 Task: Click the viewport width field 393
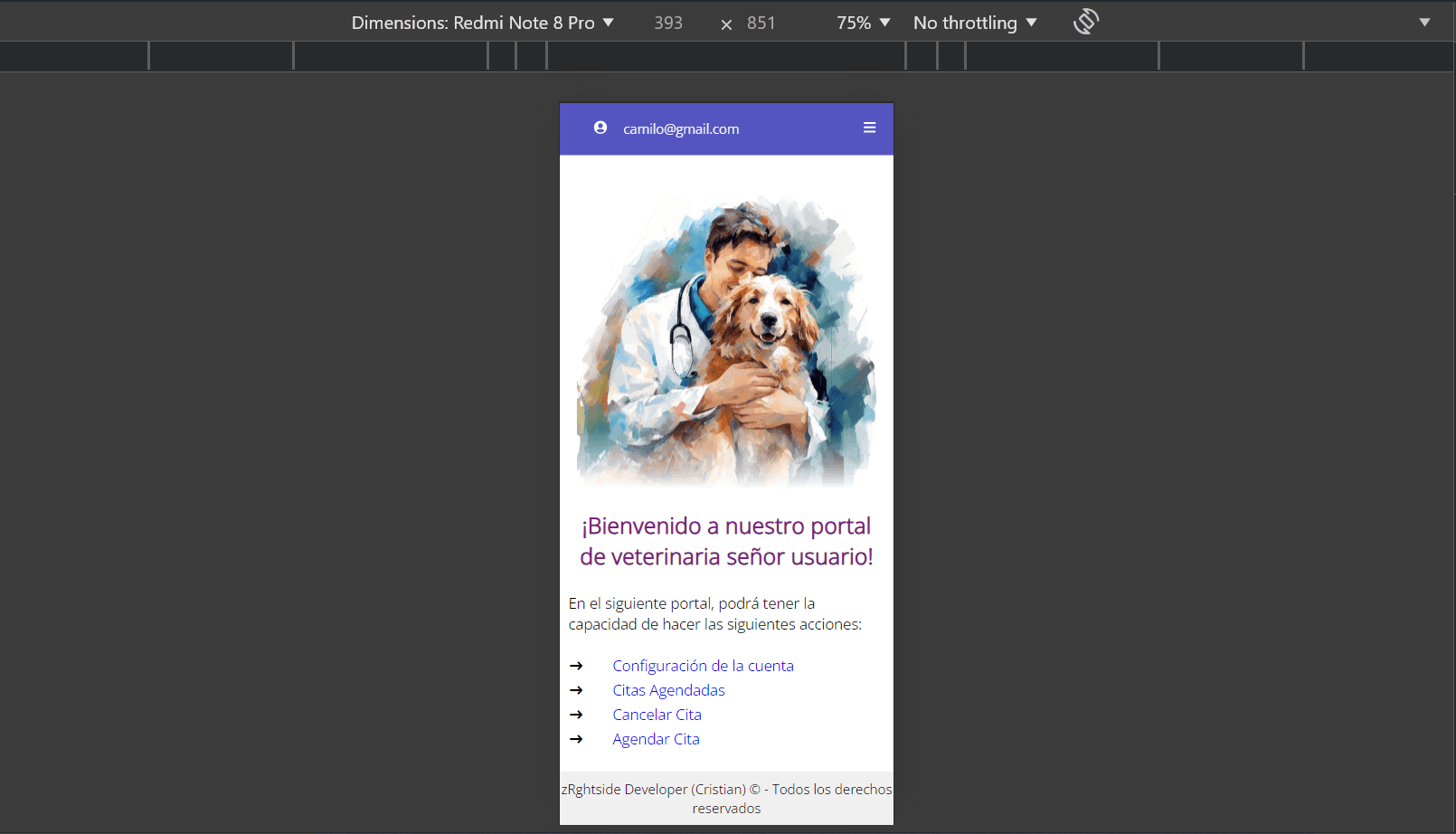click(668, 23)
